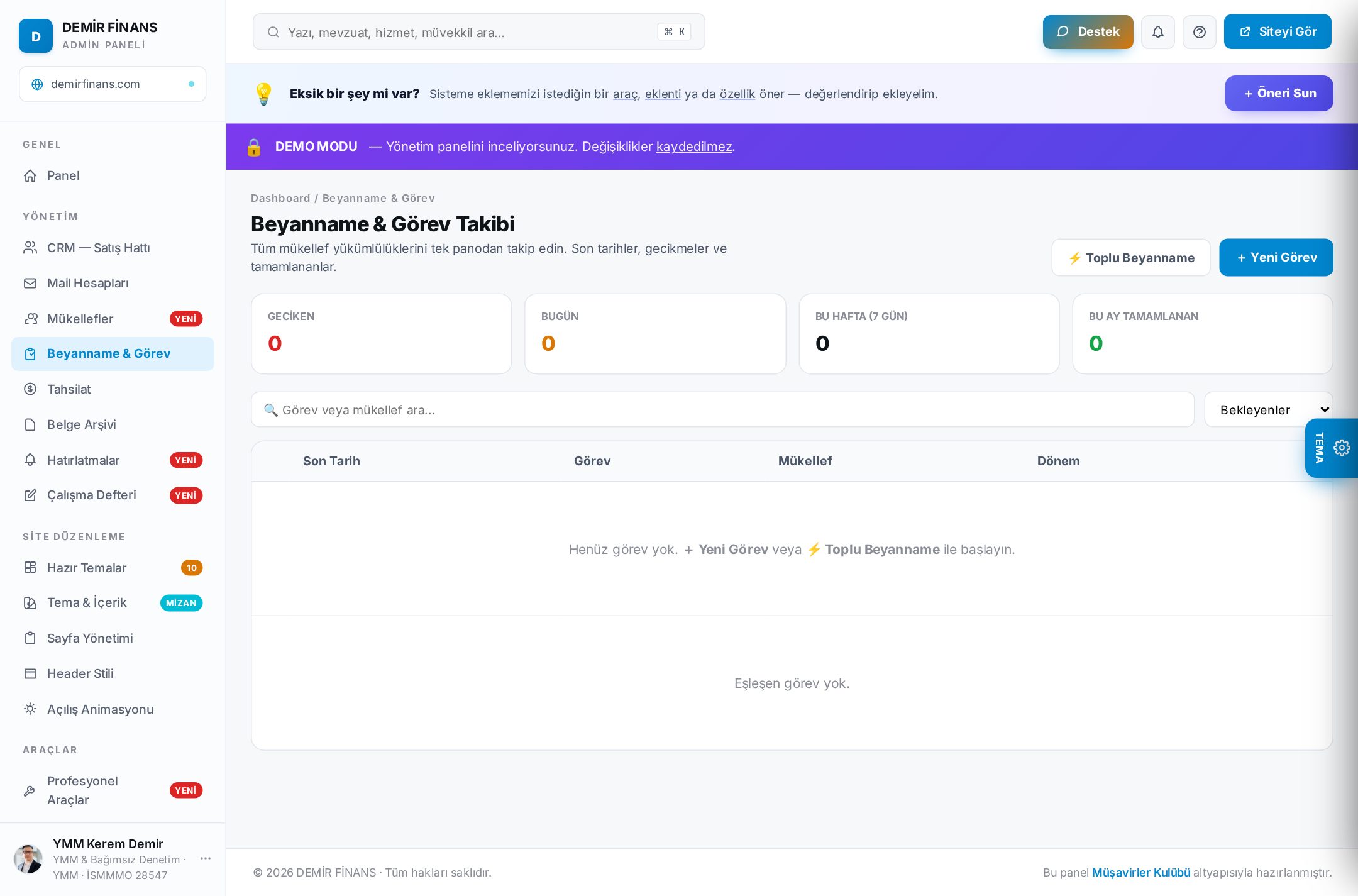Click the BU HAFTA (7 GÜN) card
Image resolution: width=1358 pixels, height=896 pixels.
click(929, 334)
